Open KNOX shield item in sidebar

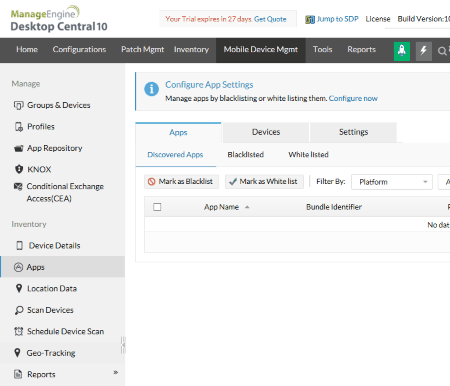coord(33,169)
